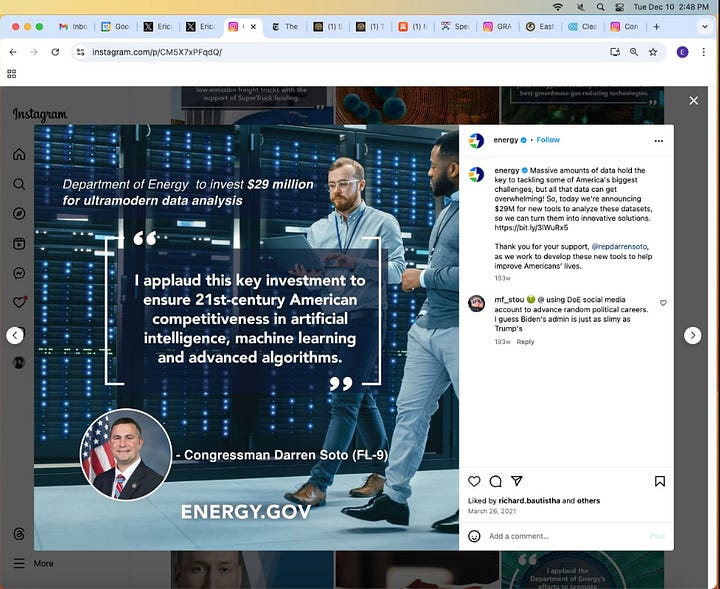Like the post with heart icon
The image size is (720, 589).
point(474,481)
